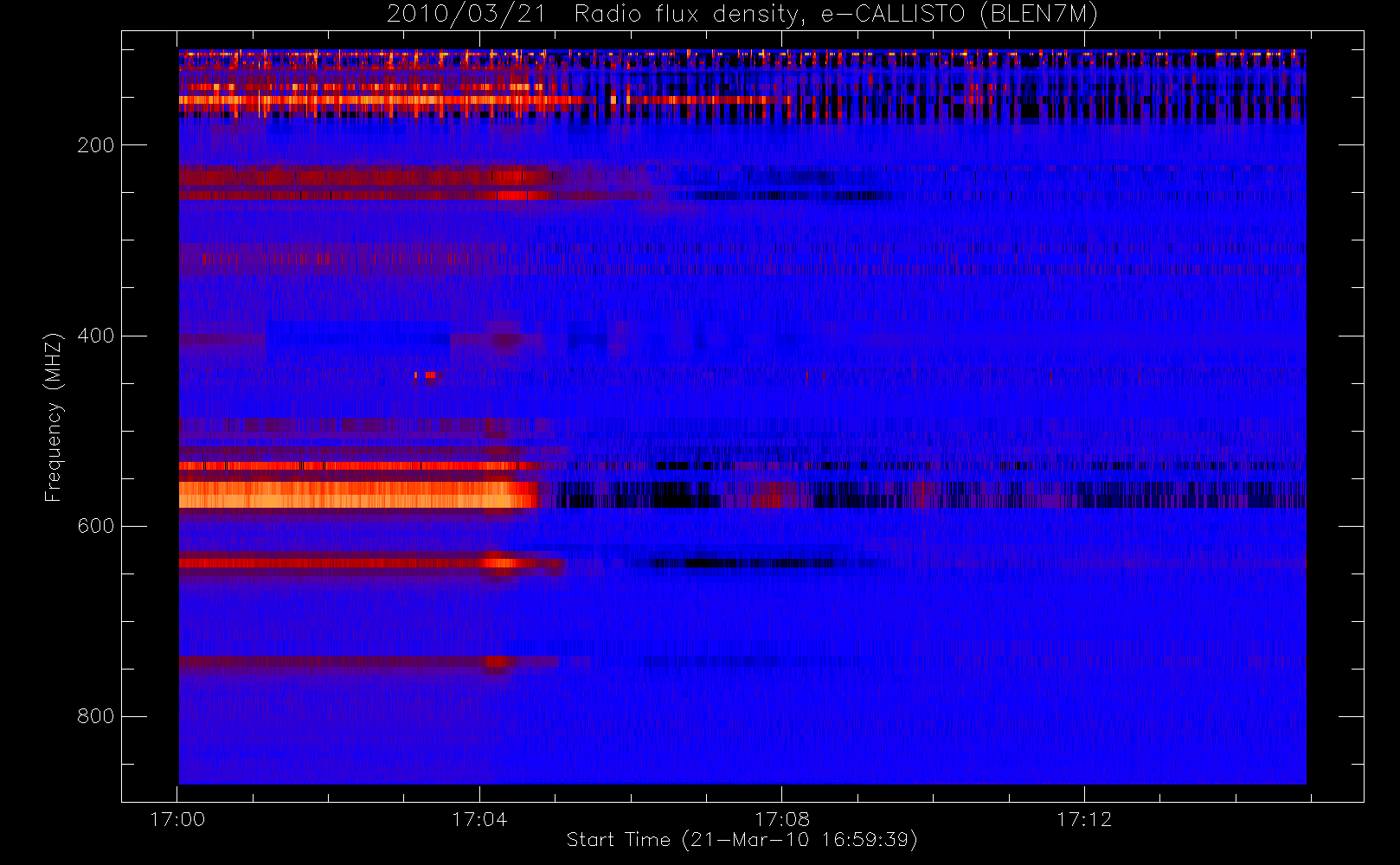Click the 600 frequency tick label
Viewport: 1400px width, 865px height.
[x=96, y=526]
